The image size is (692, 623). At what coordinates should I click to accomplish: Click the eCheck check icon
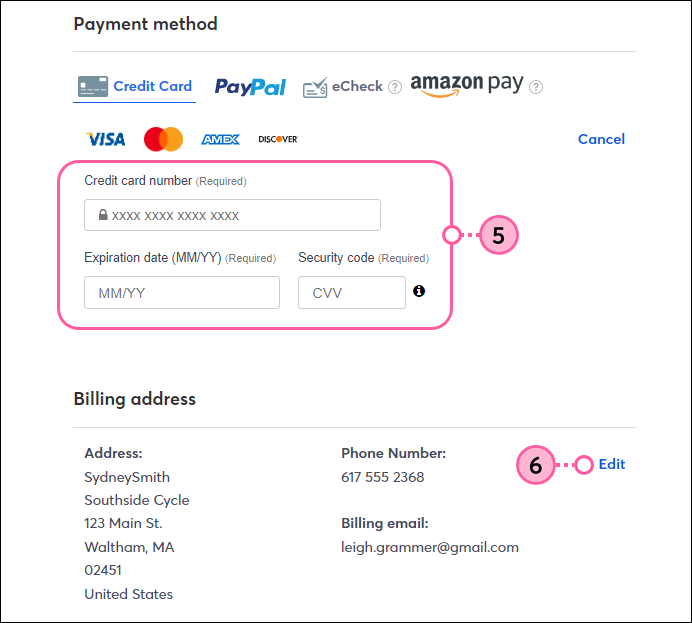(x=315, y=87)
